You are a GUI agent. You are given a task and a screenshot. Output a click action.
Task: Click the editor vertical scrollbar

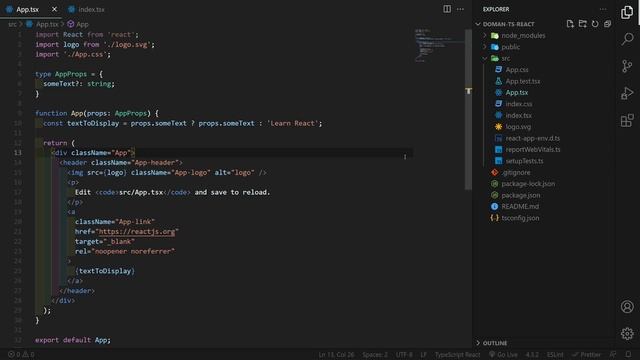pyautogui.click(x=468, y=109)
